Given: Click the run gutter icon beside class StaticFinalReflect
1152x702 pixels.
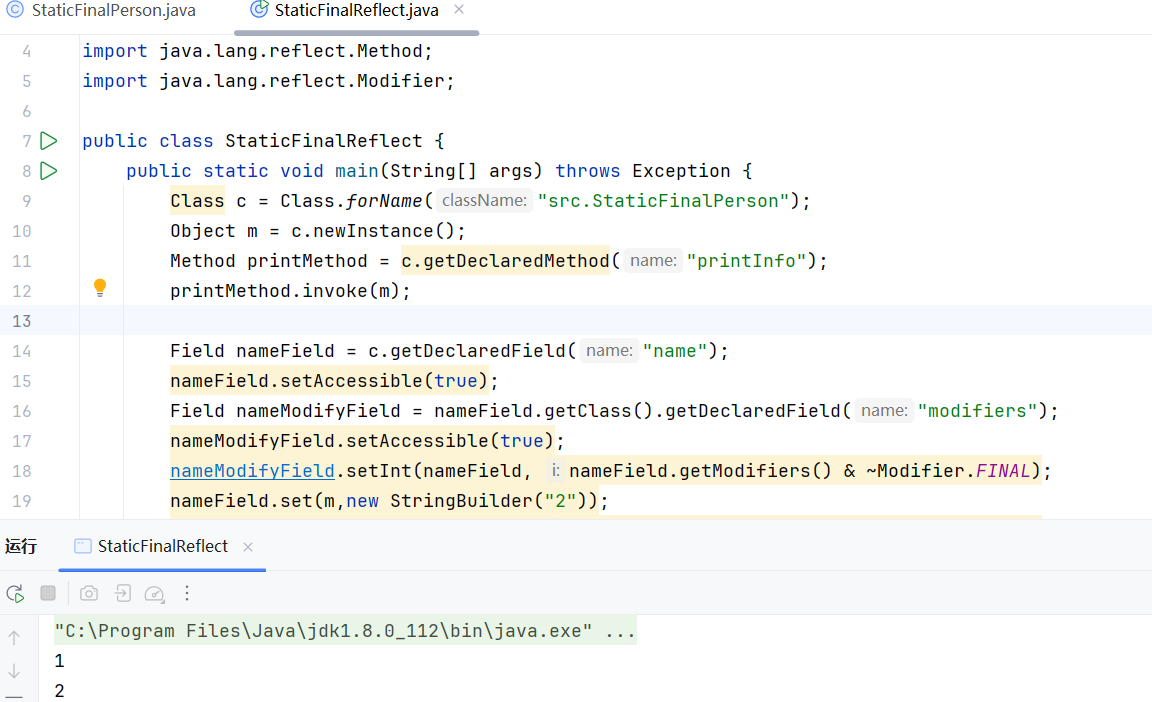Looking at the screenshot, I should (48, 141).
